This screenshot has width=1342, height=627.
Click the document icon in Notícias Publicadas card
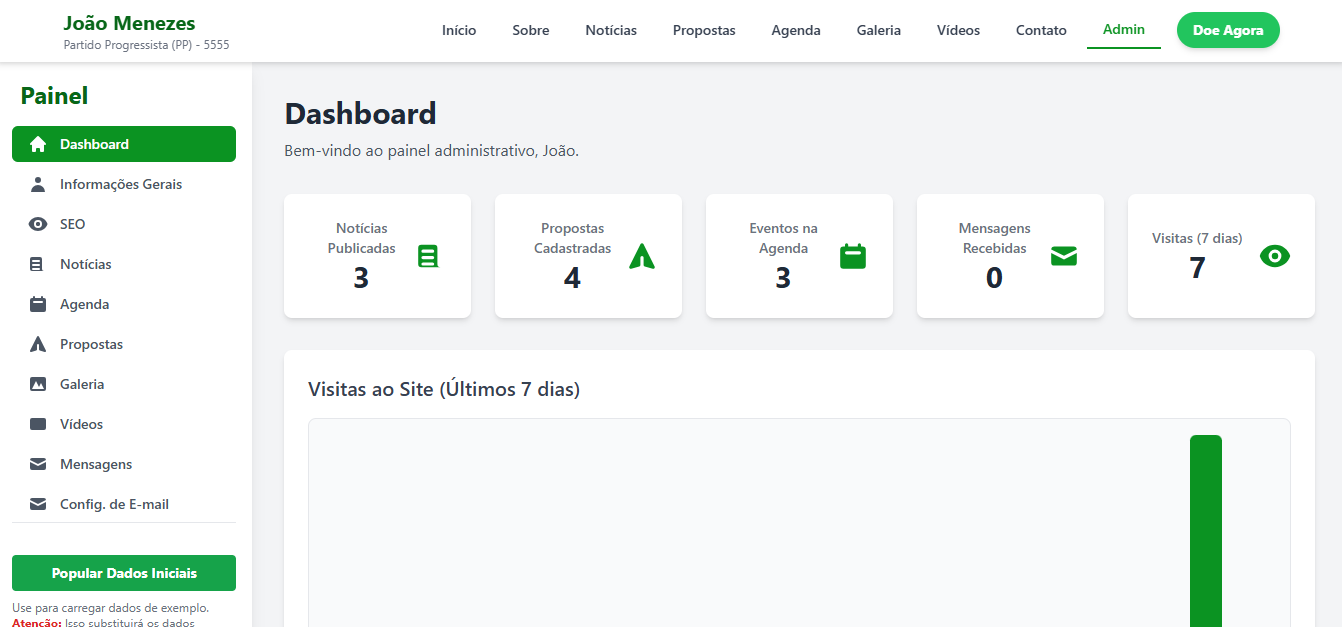click(x=428, y=257)
